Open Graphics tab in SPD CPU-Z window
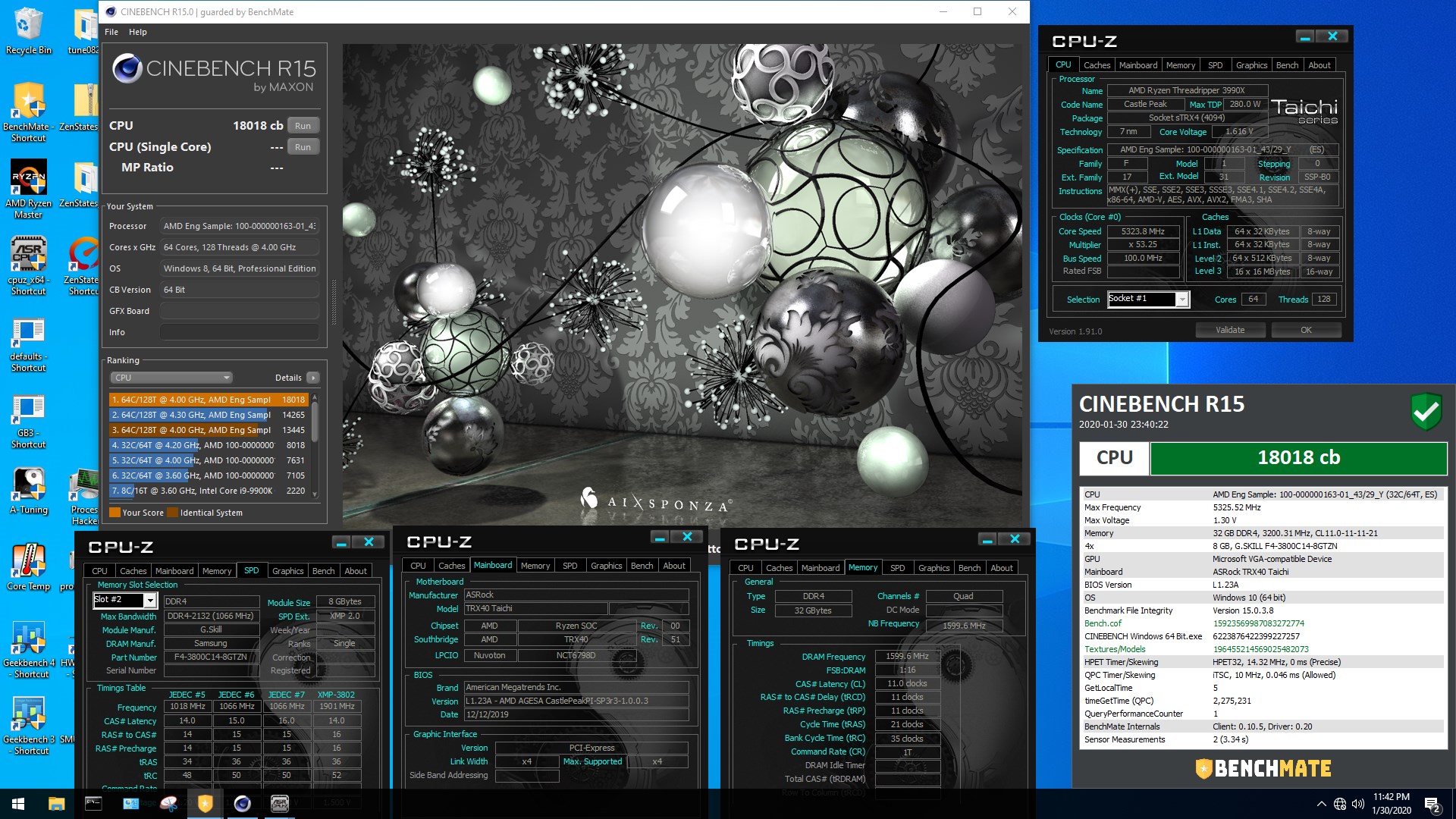This screenshot has width=1456, height=819. click(287, 571)
